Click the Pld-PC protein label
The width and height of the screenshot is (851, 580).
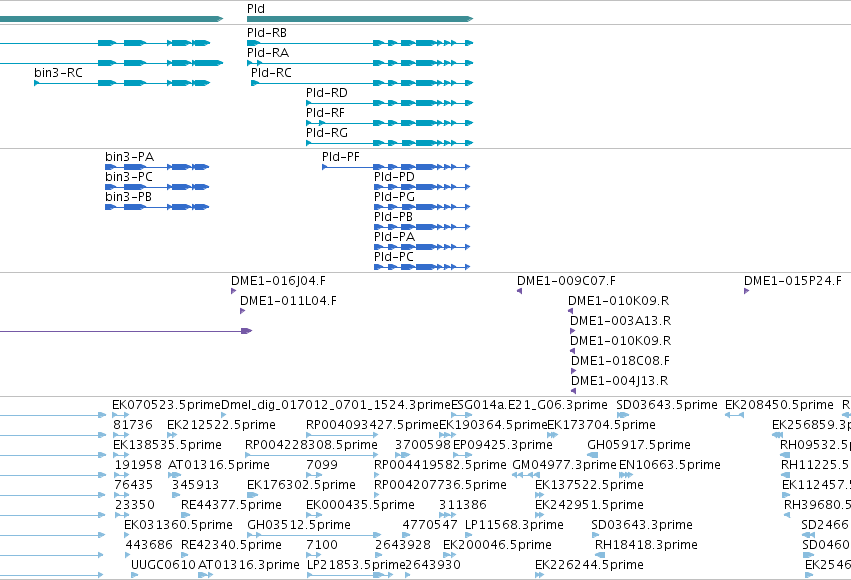pos(393,257)
